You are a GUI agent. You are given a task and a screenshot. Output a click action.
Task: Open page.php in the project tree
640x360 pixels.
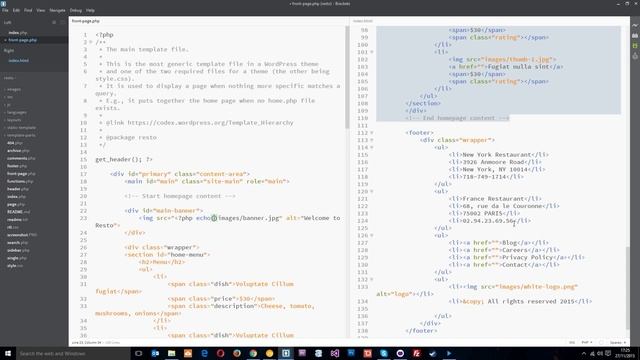point(16,204)
